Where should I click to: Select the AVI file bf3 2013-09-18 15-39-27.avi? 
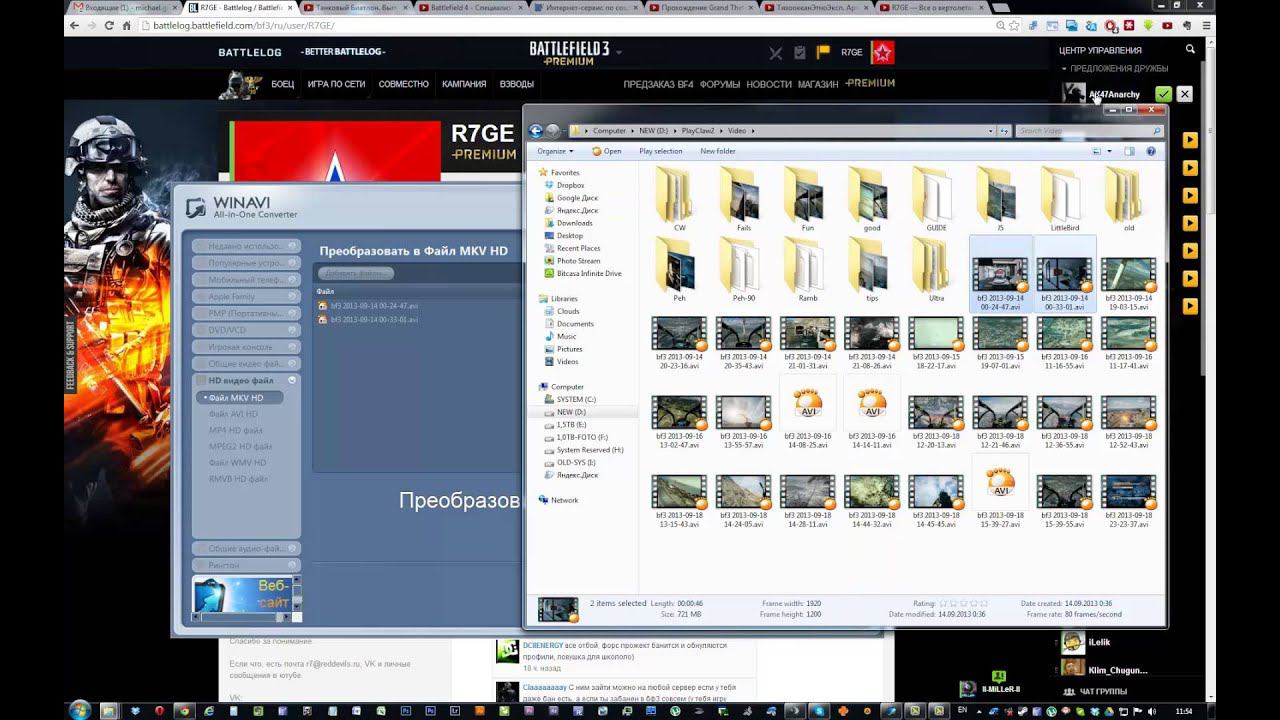pos(1000,491)
